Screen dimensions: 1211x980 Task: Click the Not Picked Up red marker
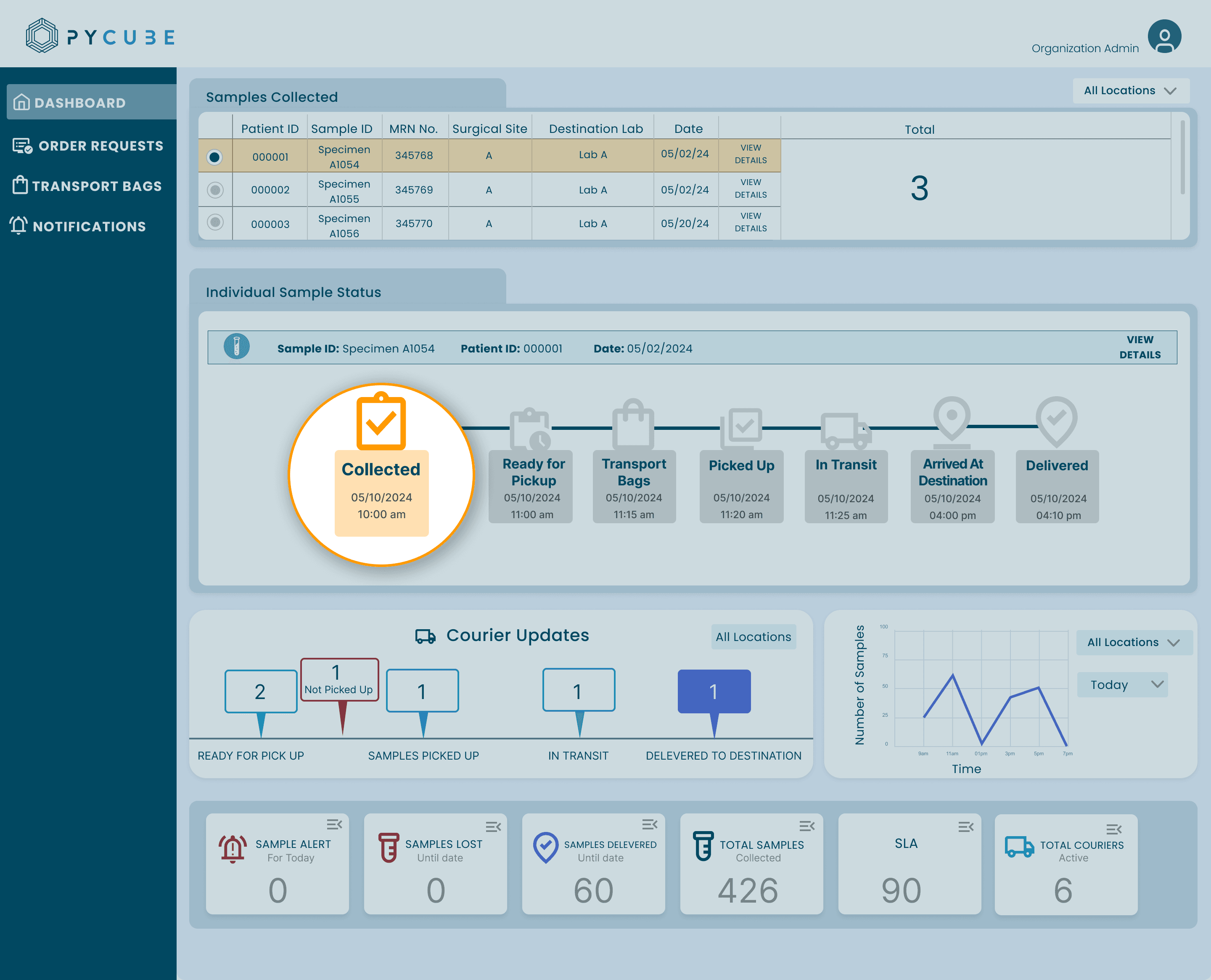coord(339,696)
